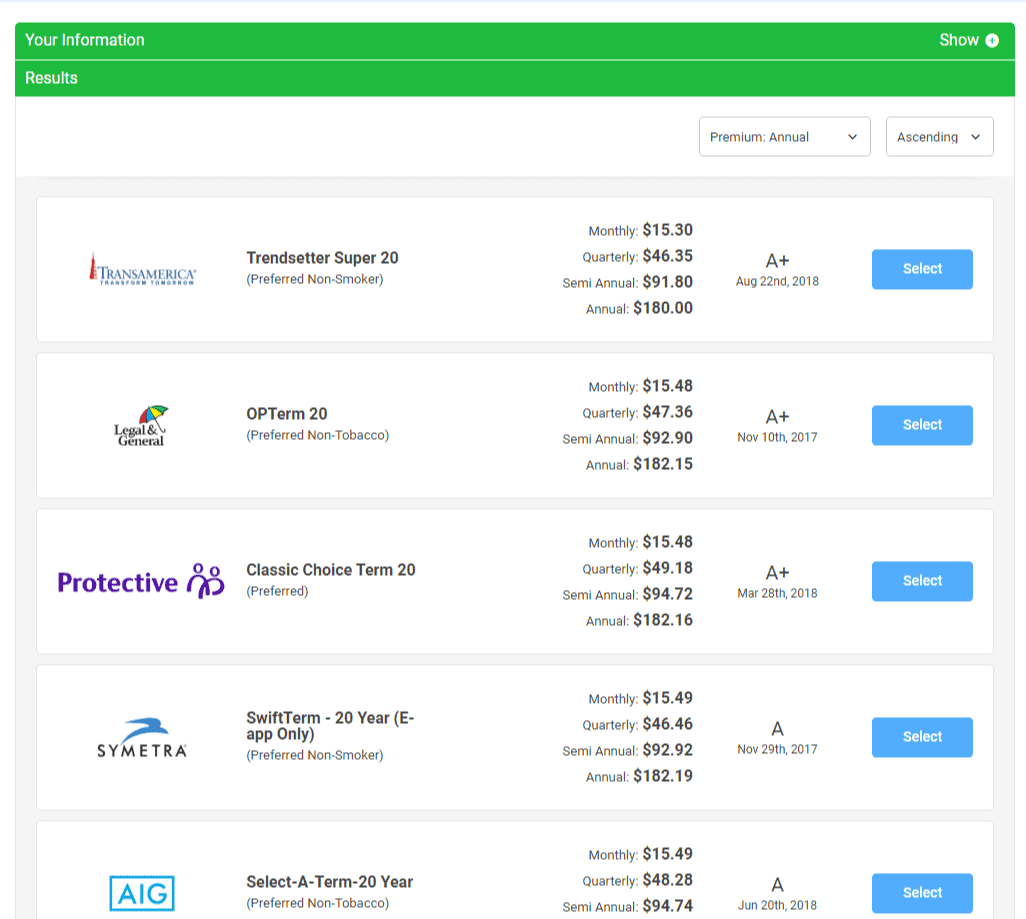Click the (Preferred Non-Tobacco) label under OPTerm 20

317,435
